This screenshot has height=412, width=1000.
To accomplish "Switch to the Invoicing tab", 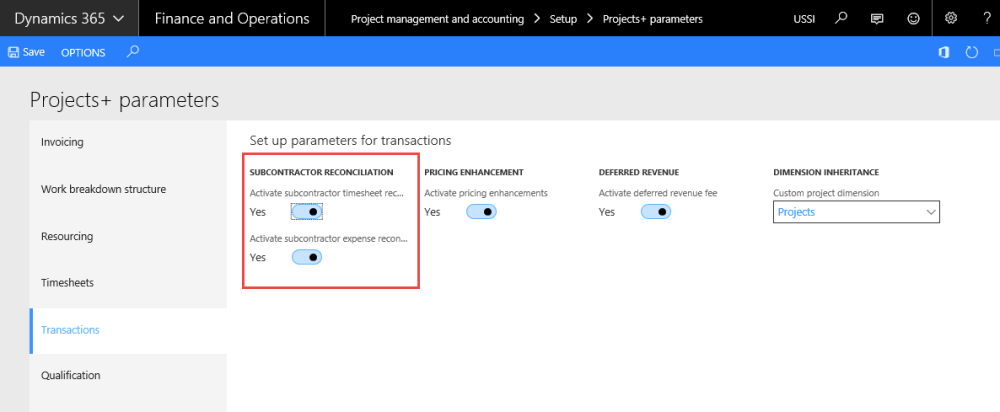I will [x=62, y=142].
